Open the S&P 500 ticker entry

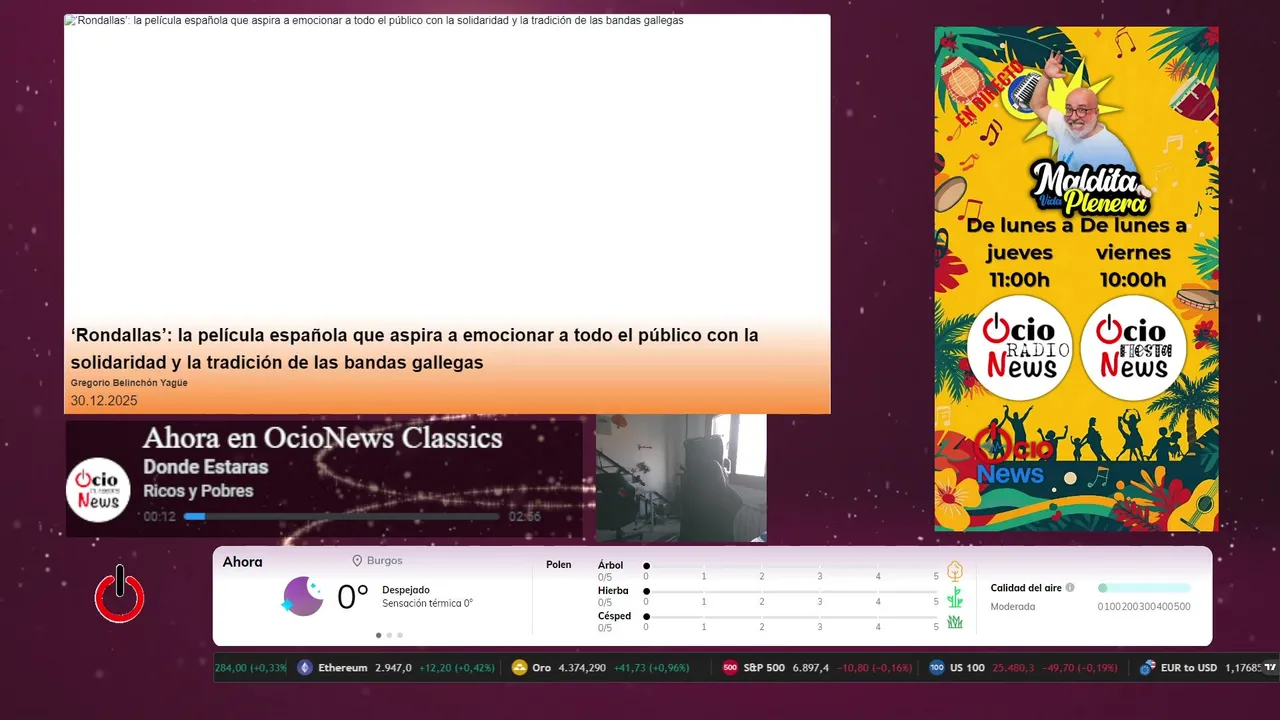click(817, 668)
